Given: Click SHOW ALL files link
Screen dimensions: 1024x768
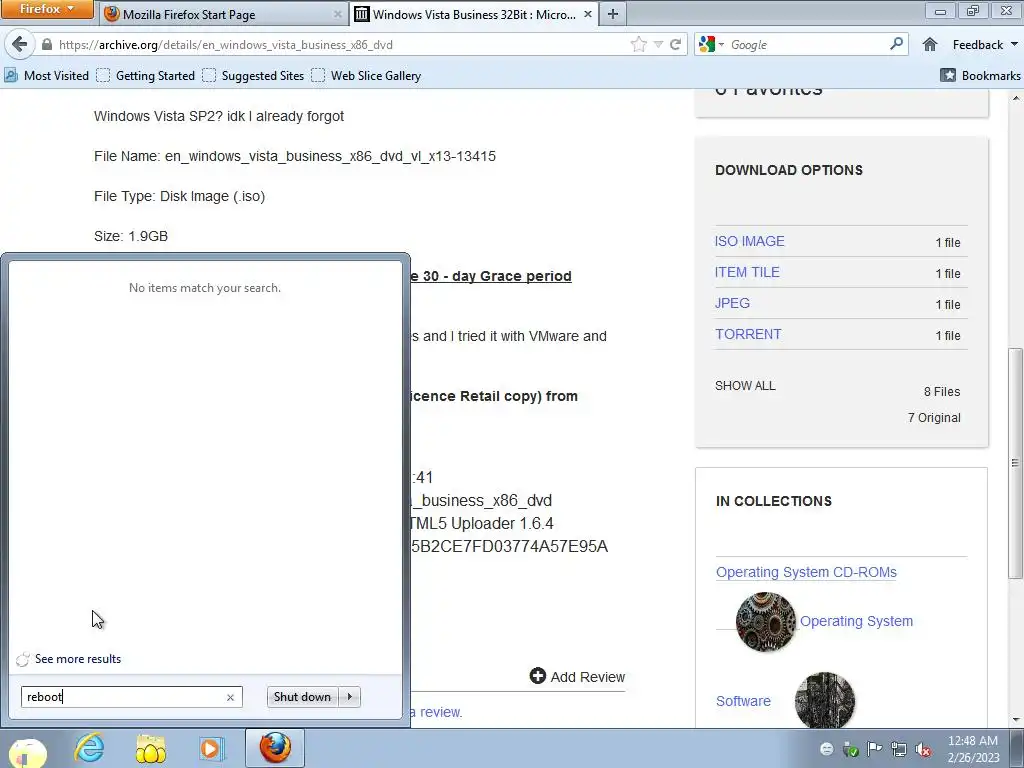Looking at the screenshot, I should click(745, 386).
